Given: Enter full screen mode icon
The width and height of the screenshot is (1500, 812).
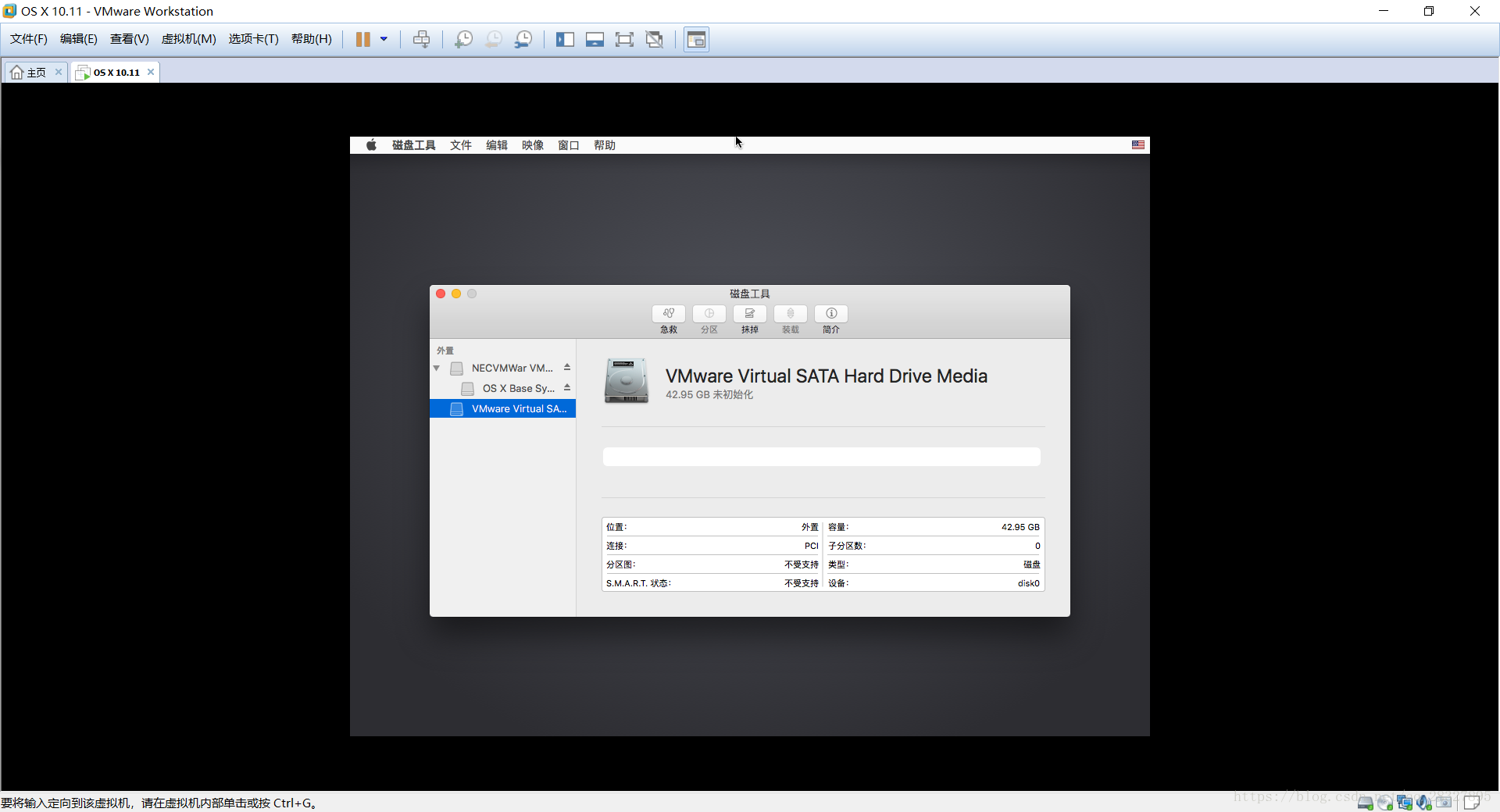Looking at the screenshot, I should [624, 39].
